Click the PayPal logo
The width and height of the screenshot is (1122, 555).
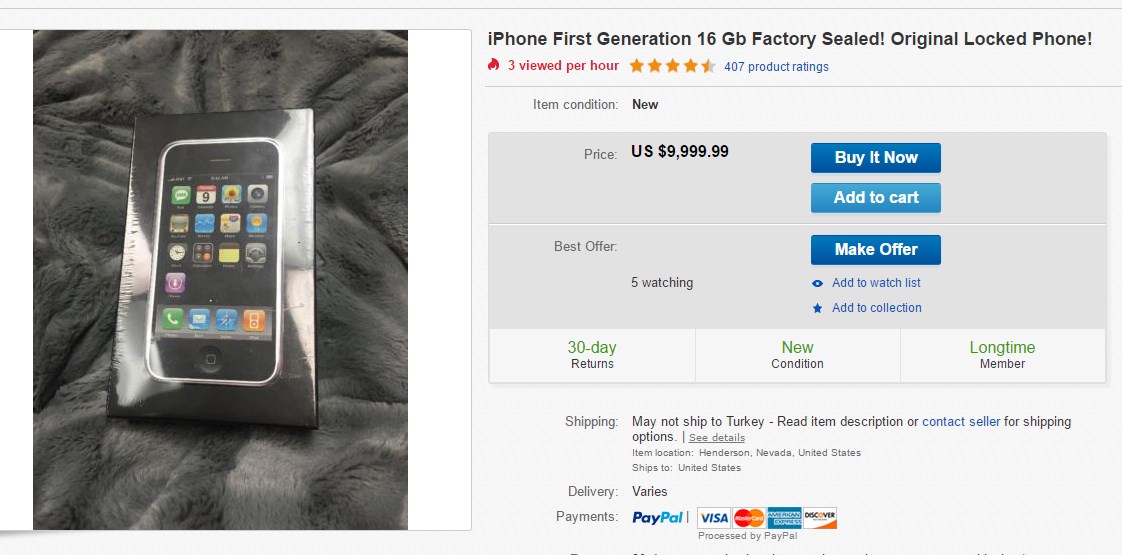(x=658, y=517)
